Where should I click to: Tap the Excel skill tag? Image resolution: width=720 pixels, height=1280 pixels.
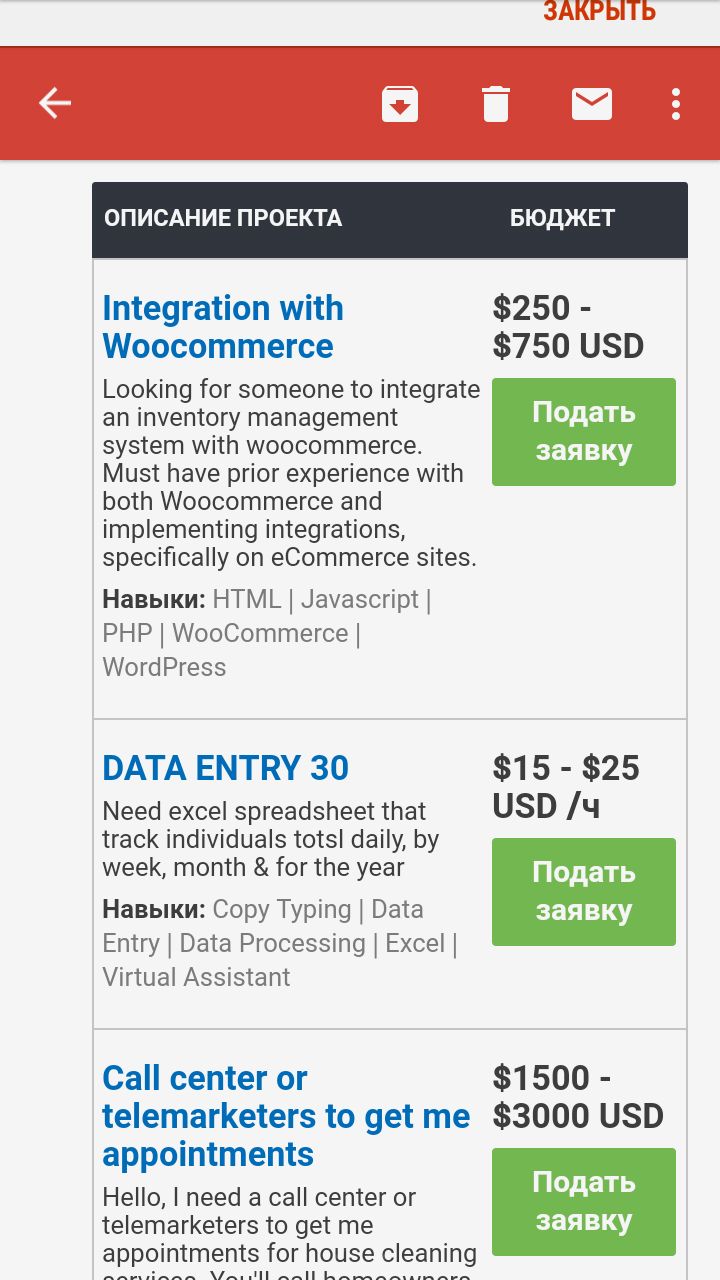point(415,943)
